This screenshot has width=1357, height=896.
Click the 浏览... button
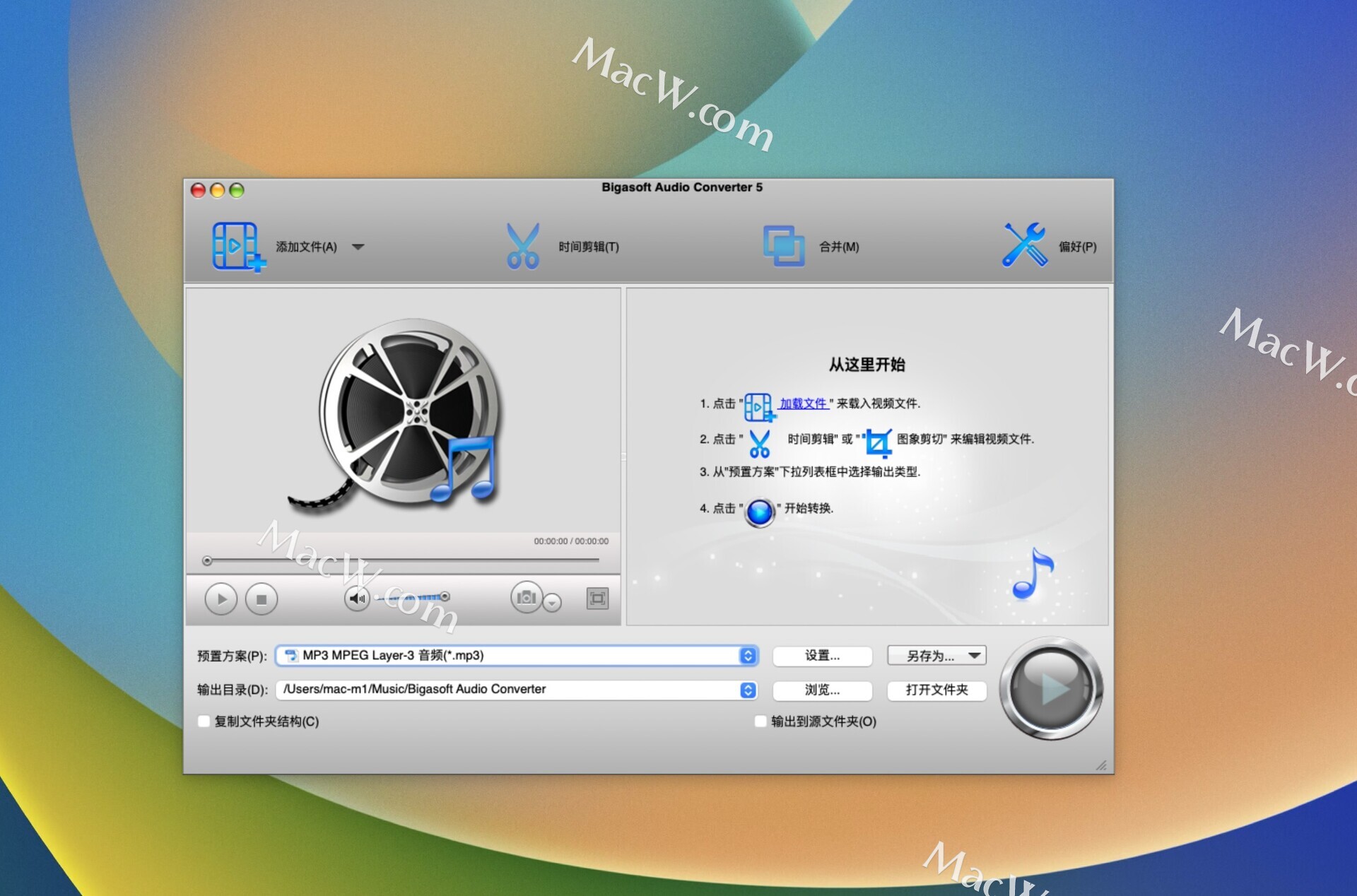click(x=822, y=690)
